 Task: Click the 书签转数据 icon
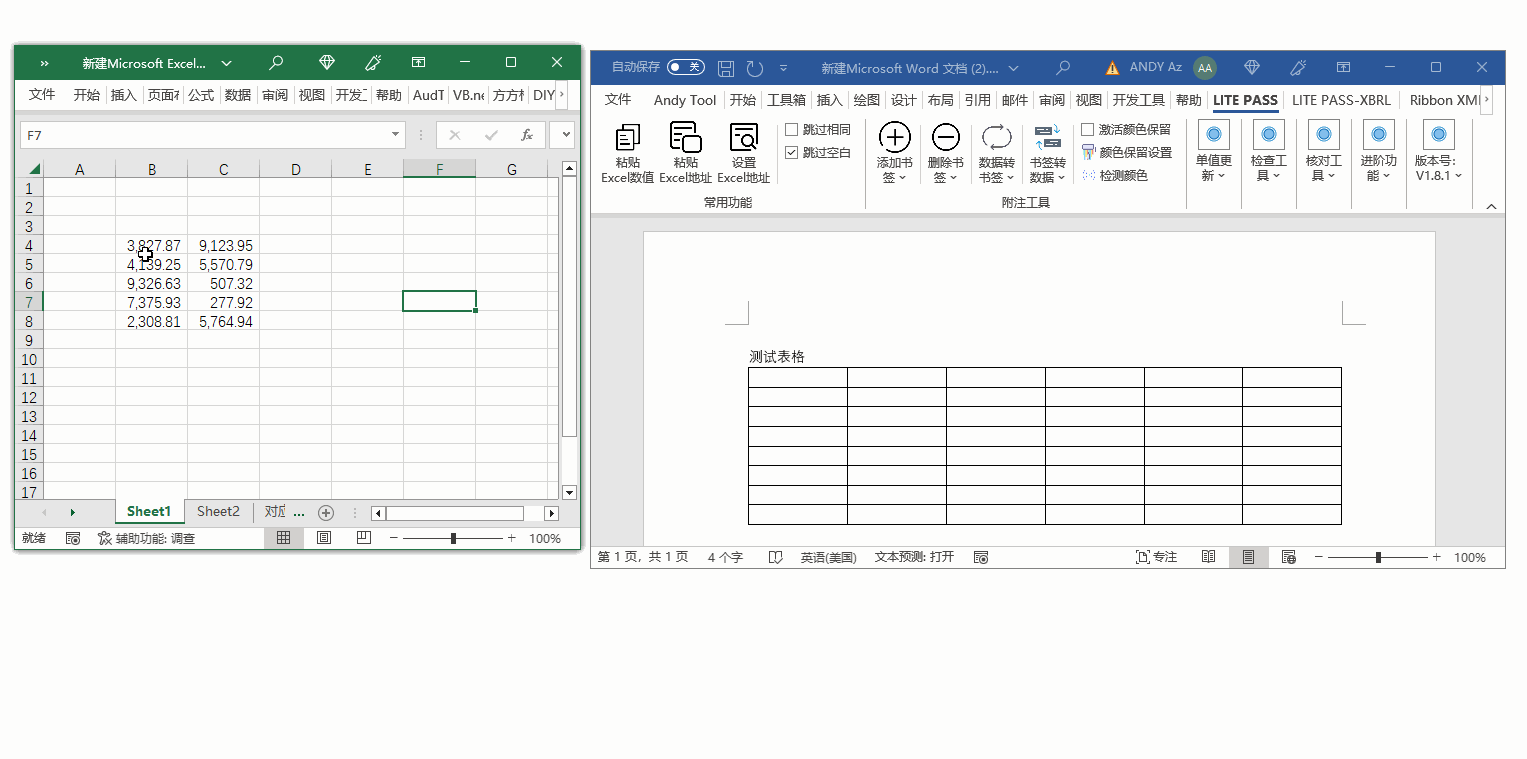point(1047,137)
